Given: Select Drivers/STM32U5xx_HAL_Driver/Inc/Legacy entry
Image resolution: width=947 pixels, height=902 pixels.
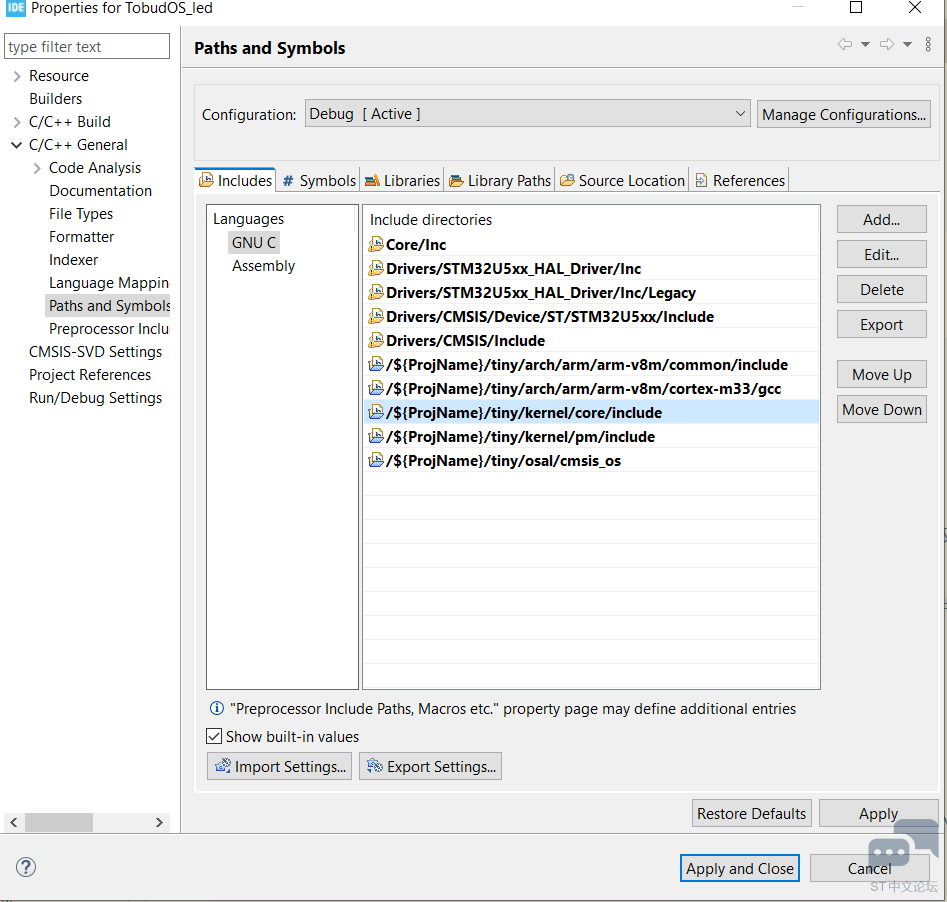Looking at the screenshot, I should (x=592, y=292).
